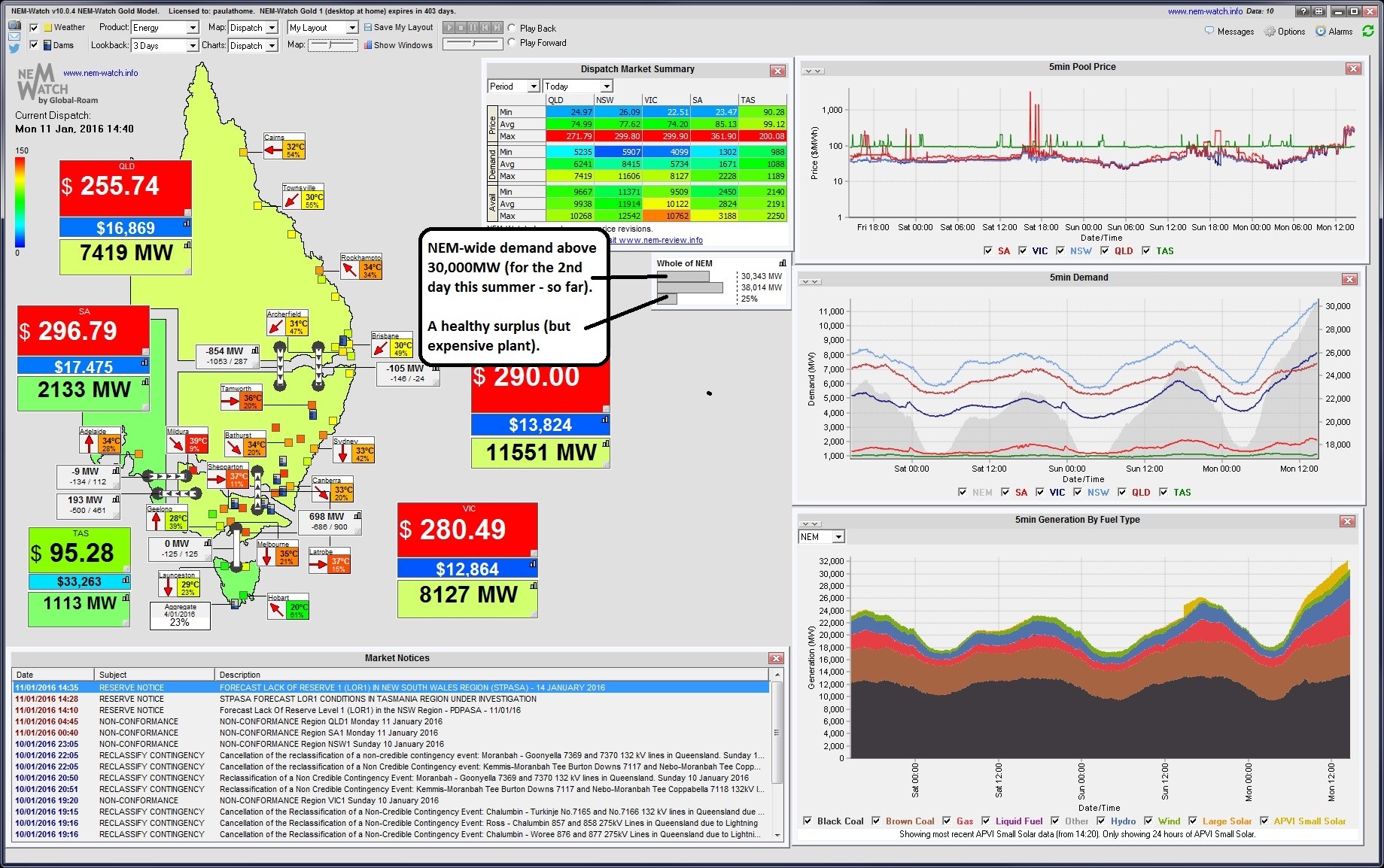Viewport: 1384px width, 868px height.
Task: Open the help question-mark icon on title bar
Action: 1303,11
